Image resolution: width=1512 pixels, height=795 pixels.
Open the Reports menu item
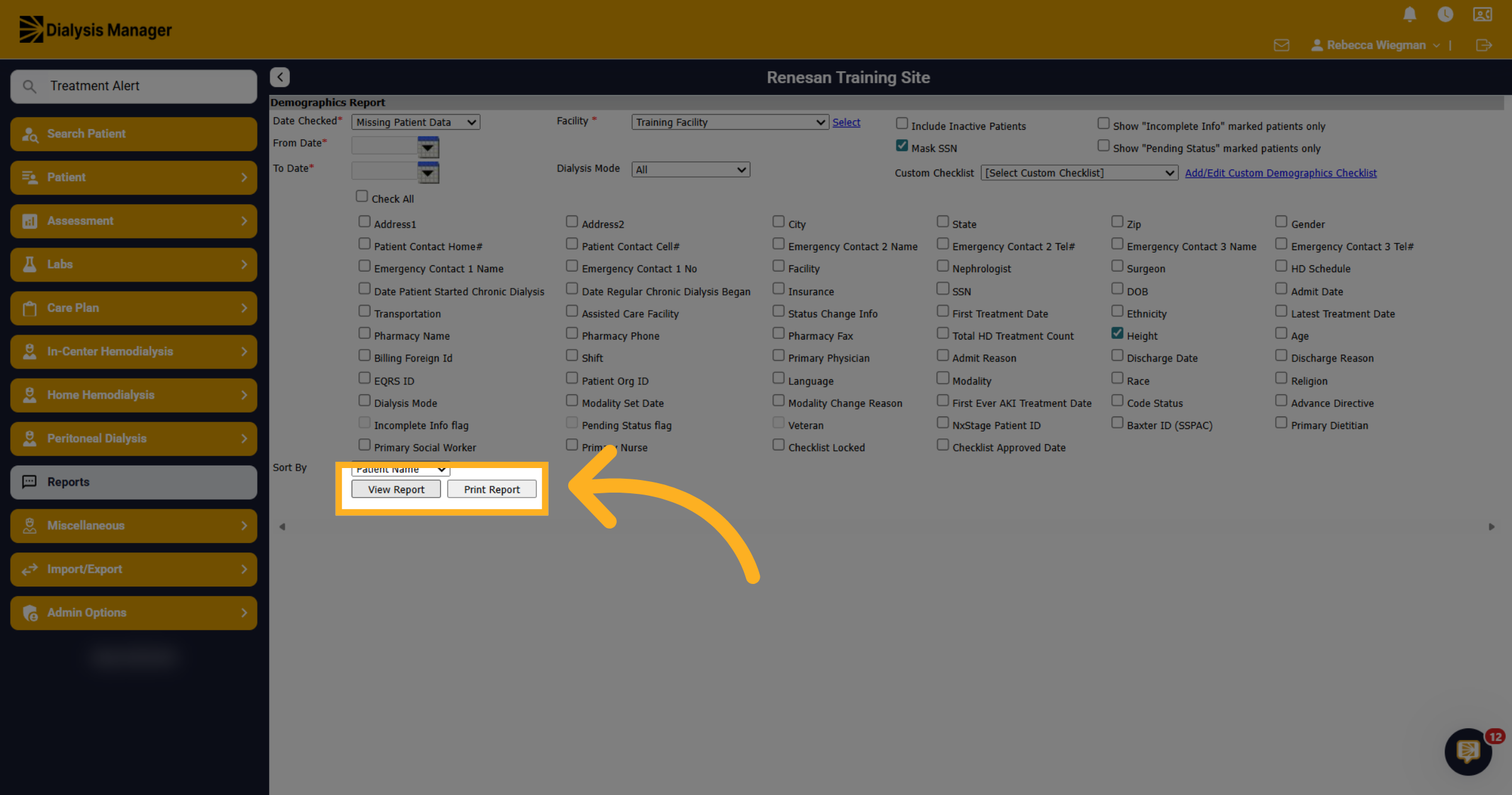(x=134, y=483)
